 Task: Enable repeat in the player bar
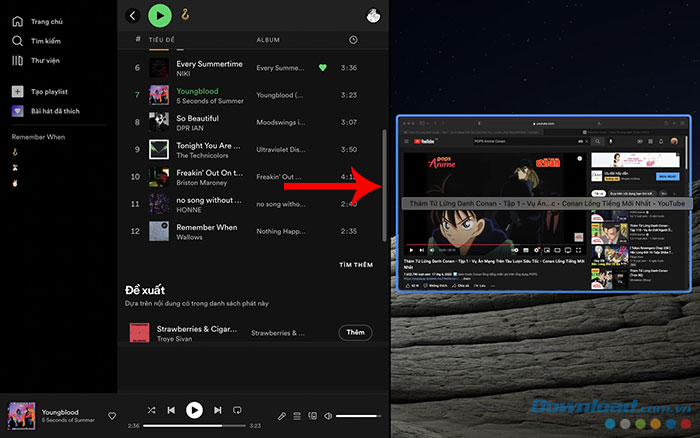238,410
